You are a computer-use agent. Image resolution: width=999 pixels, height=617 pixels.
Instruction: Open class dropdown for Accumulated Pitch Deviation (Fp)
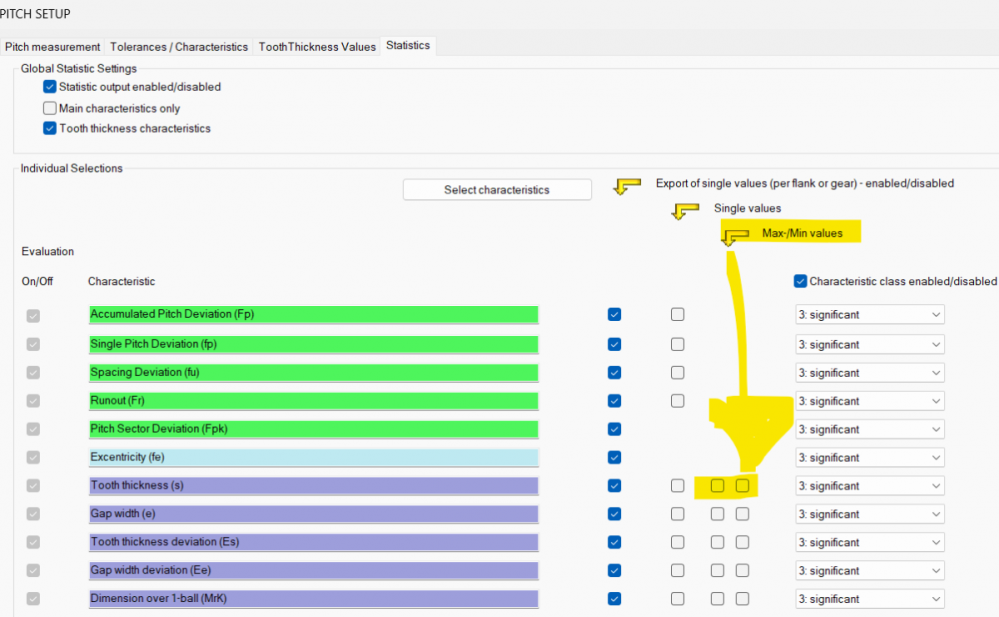tap(869, 315)
